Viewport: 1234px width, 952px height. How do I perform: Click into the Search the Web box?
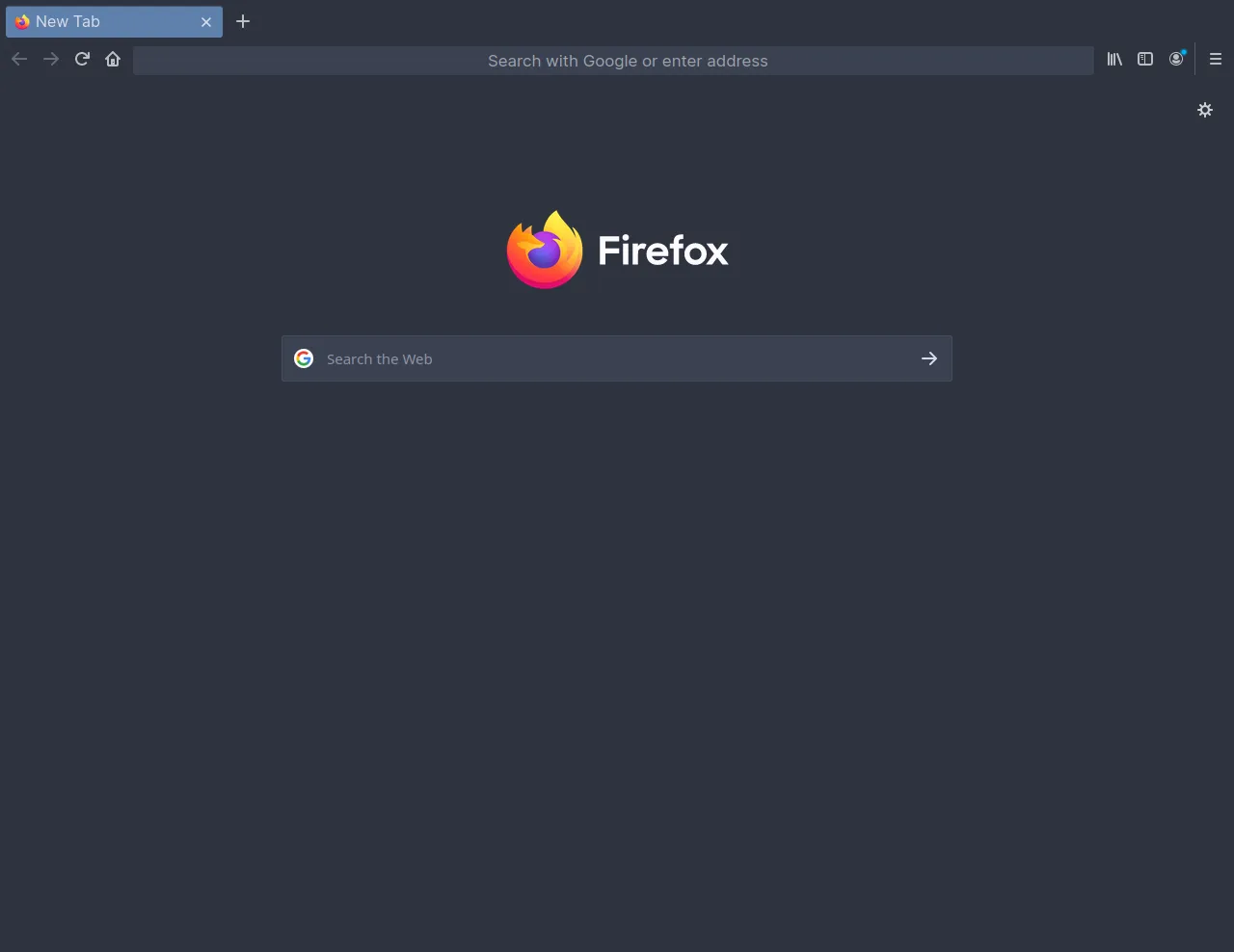pyautogui.click(x=617, y=358)
